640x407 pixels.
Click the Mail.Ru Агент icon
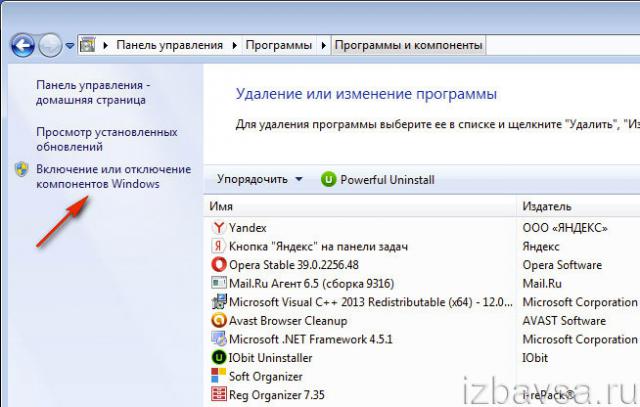click(219, 283)
